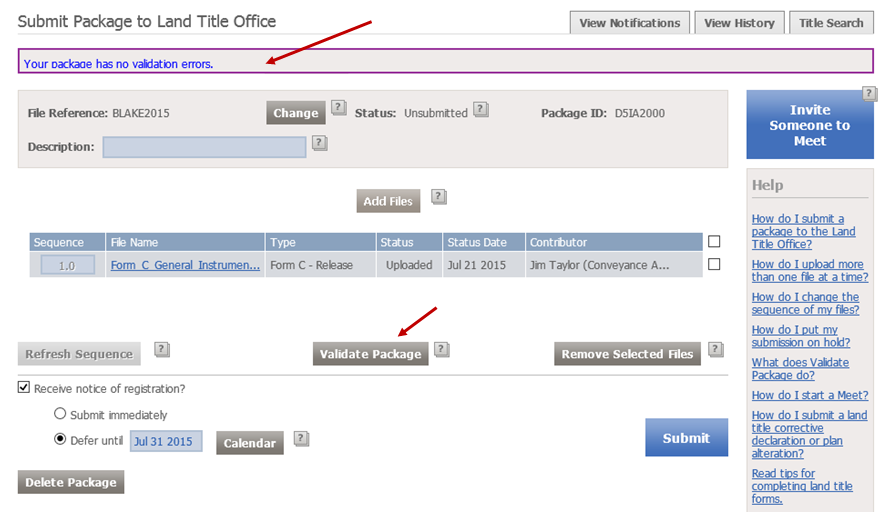Open View History tab
Image resolution: width=887 pixels, height=512 pixels.
coord(739,23)
